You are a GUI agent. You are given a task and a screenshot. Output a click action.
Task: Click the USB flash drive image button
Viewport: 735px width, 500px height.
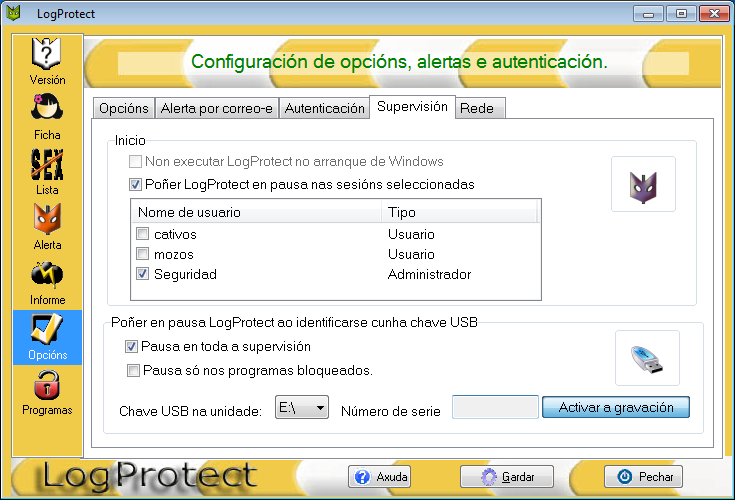pos(647,358)
